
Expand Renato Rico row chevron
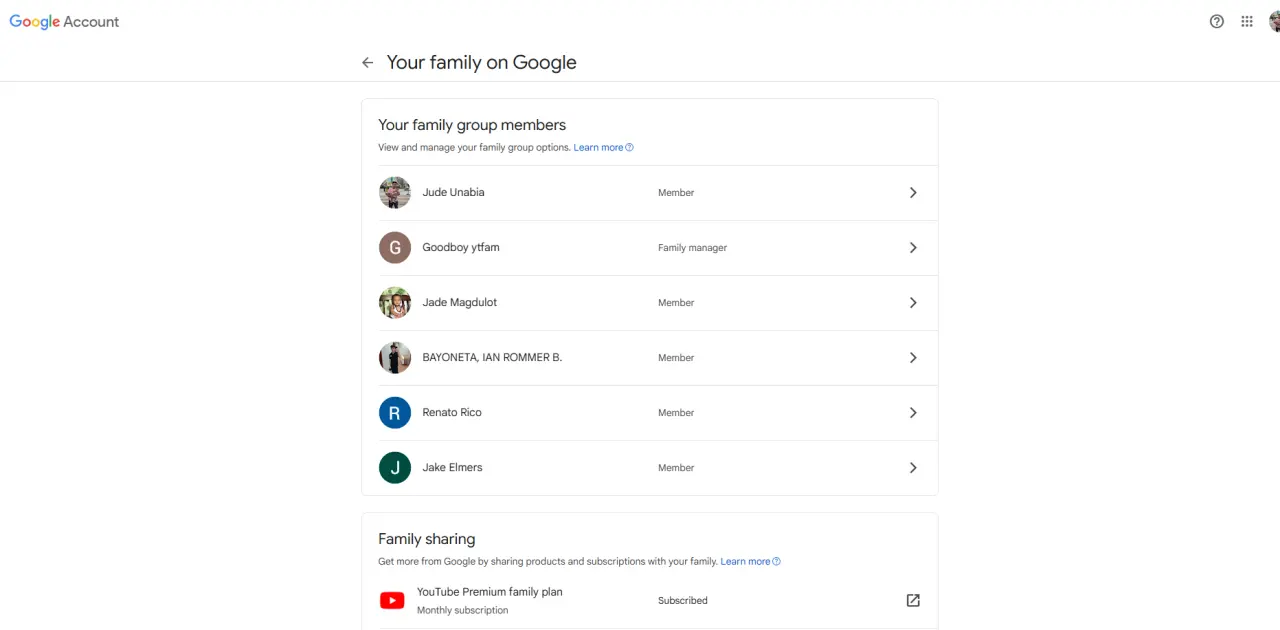tap(913, 413)
